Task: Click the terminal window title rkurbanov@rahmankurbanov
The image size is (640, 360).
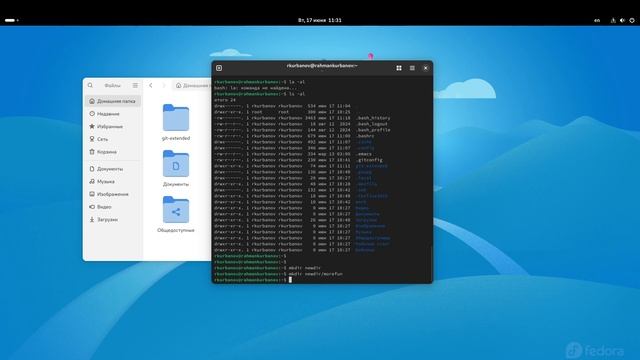Action: [322, 65]
